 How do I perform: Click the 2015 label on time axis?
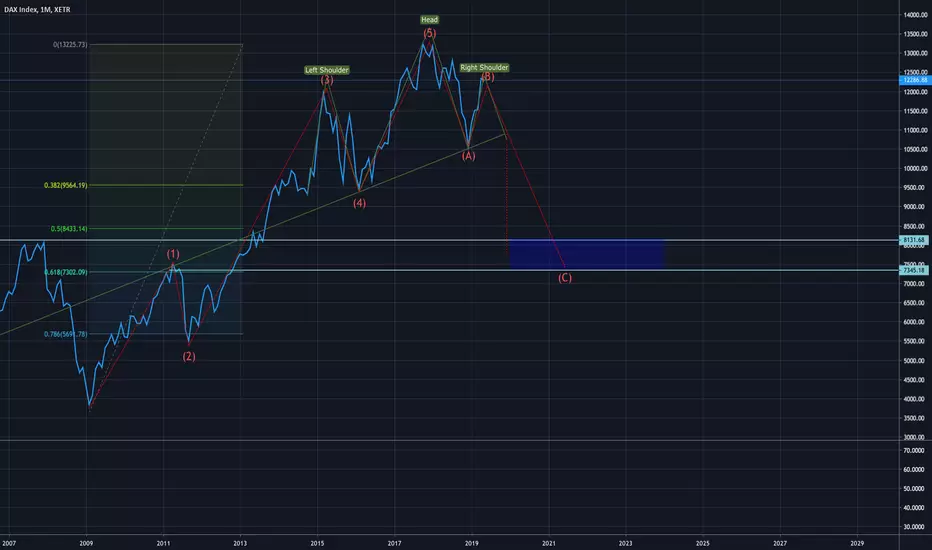click(317, 543)
